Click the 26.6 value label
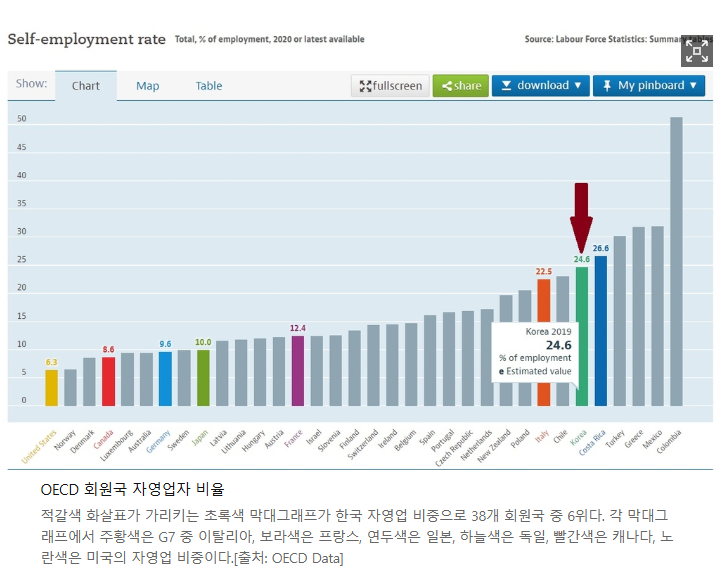Viewport: 724px width, 567px height. point(601,248)
